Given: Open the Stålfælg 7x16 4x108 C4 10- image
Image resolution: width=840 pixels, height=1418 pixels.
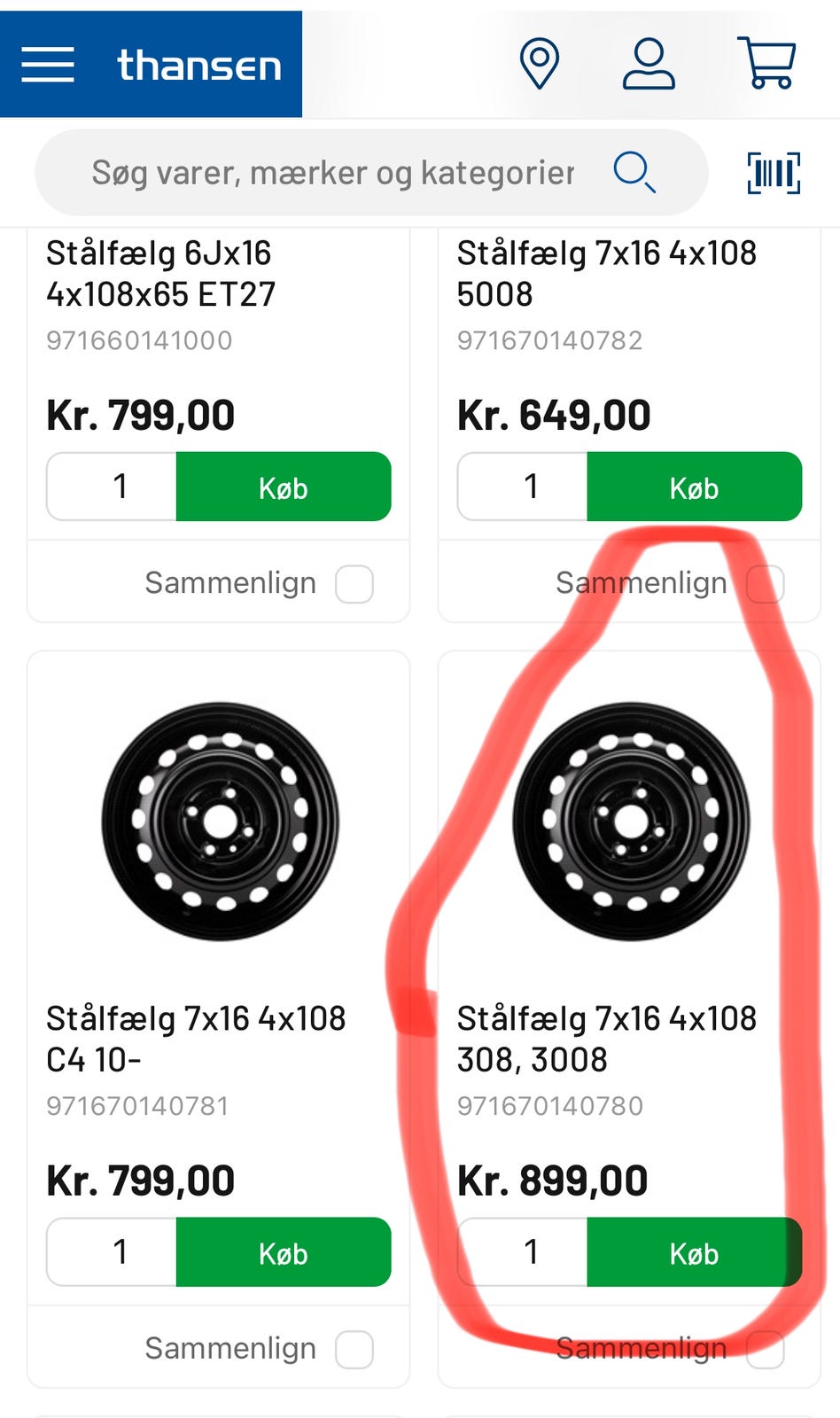Looking at the screenshot, I should 220,822.
